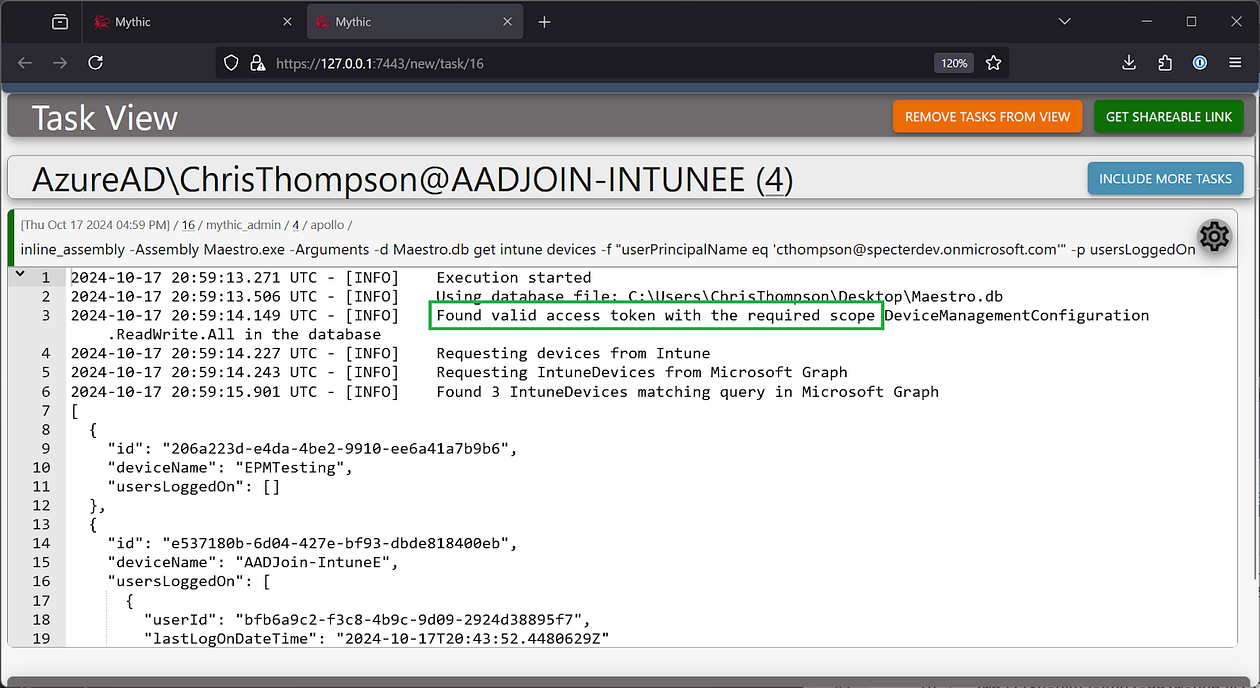This screenshot has width=1260, height=688.
Task: Click mythic_admin operator name
Action: 245,225
